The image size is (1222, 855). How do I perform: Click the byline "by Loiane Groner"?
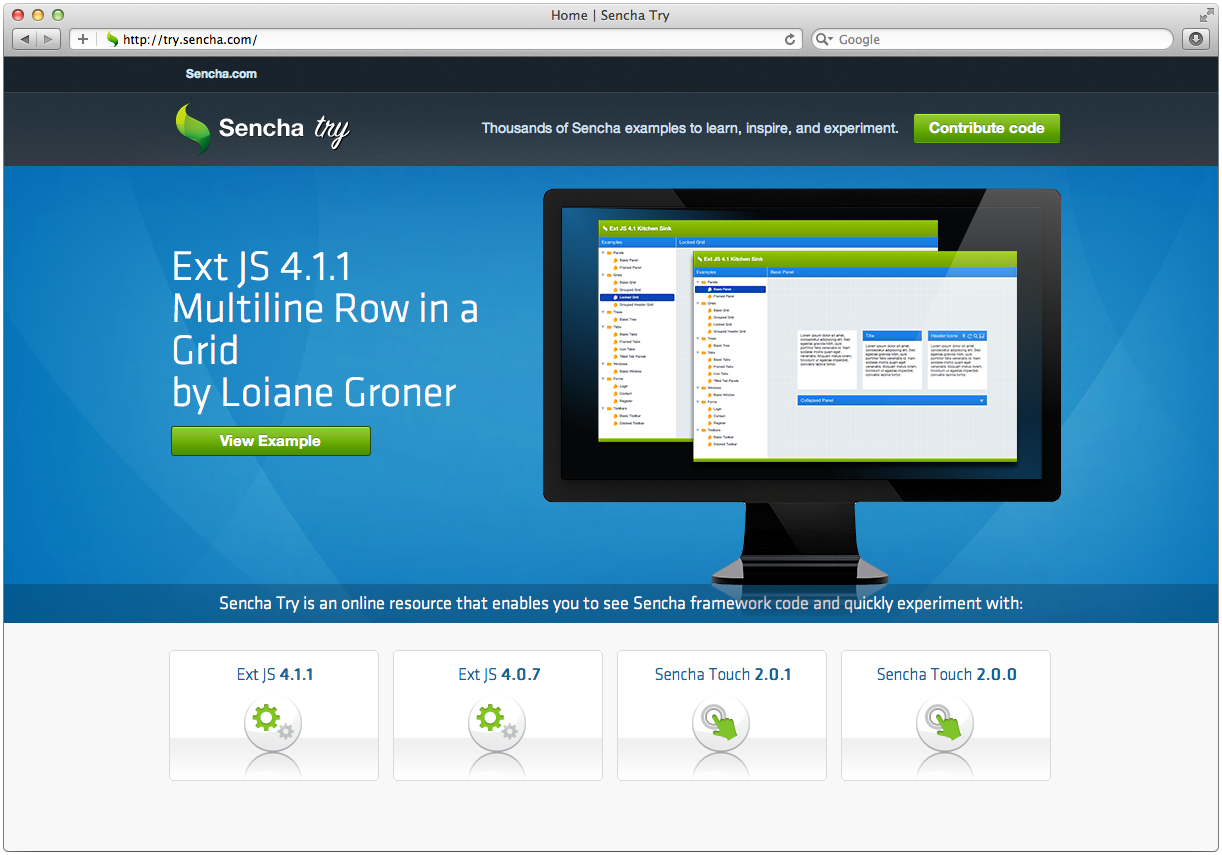pos(314,392)
